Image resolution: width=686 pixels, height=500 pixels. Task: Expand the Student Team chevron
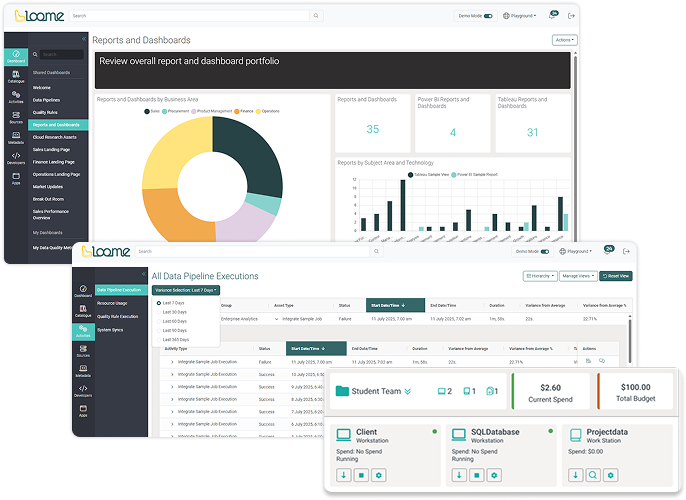[407, 392]
